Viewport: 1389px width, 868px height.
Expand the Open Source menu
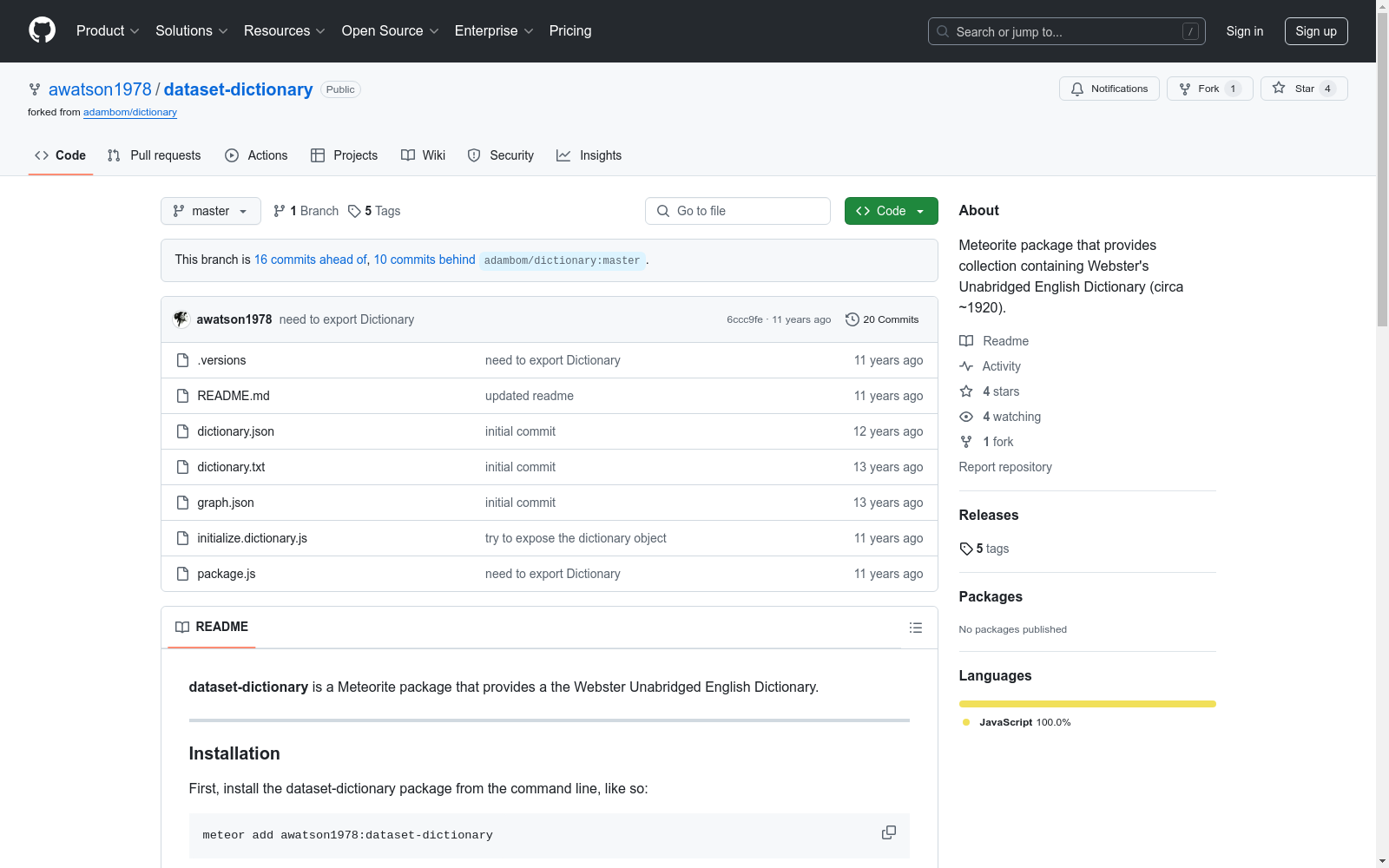pos(391,31)
